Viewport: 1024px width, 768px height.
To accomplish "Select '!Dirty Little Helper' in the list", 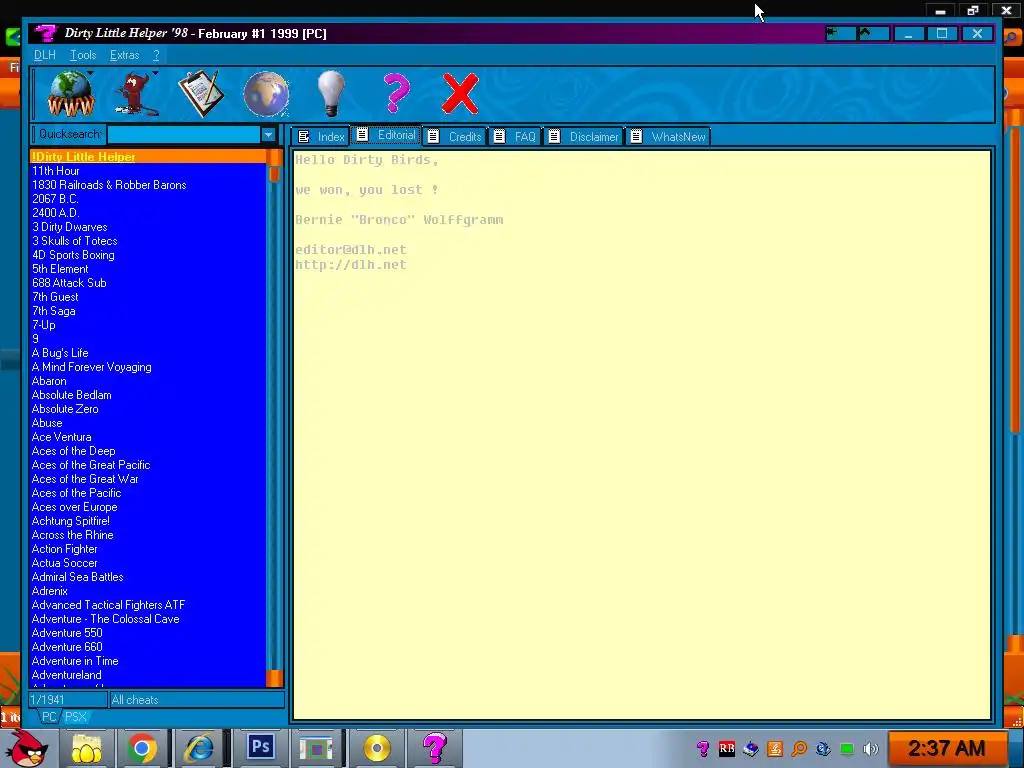I will pyautogui.click(x=148, y=157).
